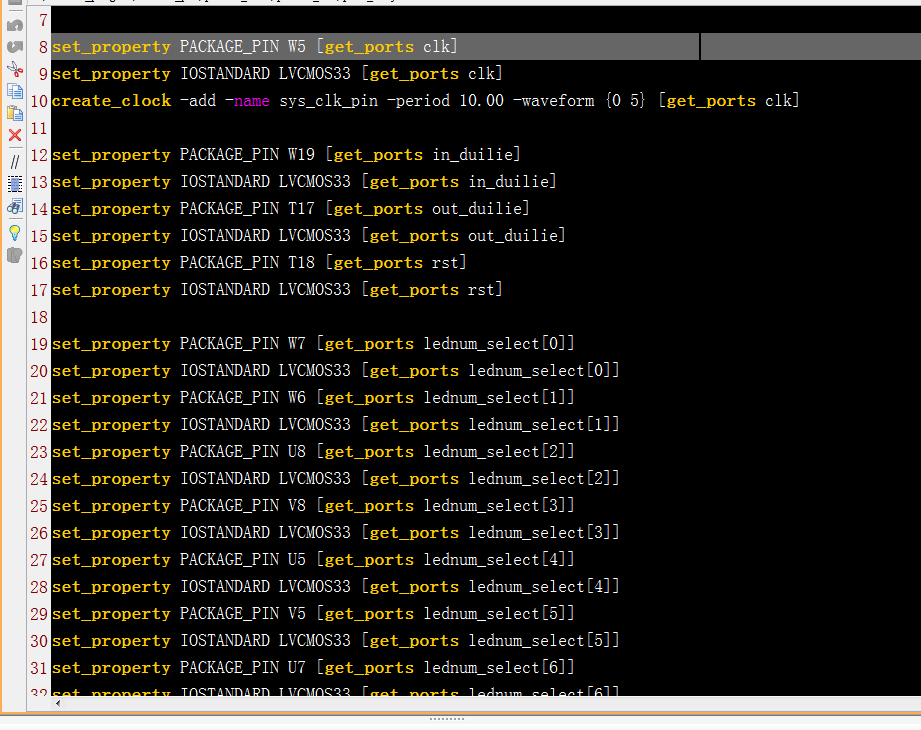
Task: Click the create_clock keyword on line 10
Action: 111,101
